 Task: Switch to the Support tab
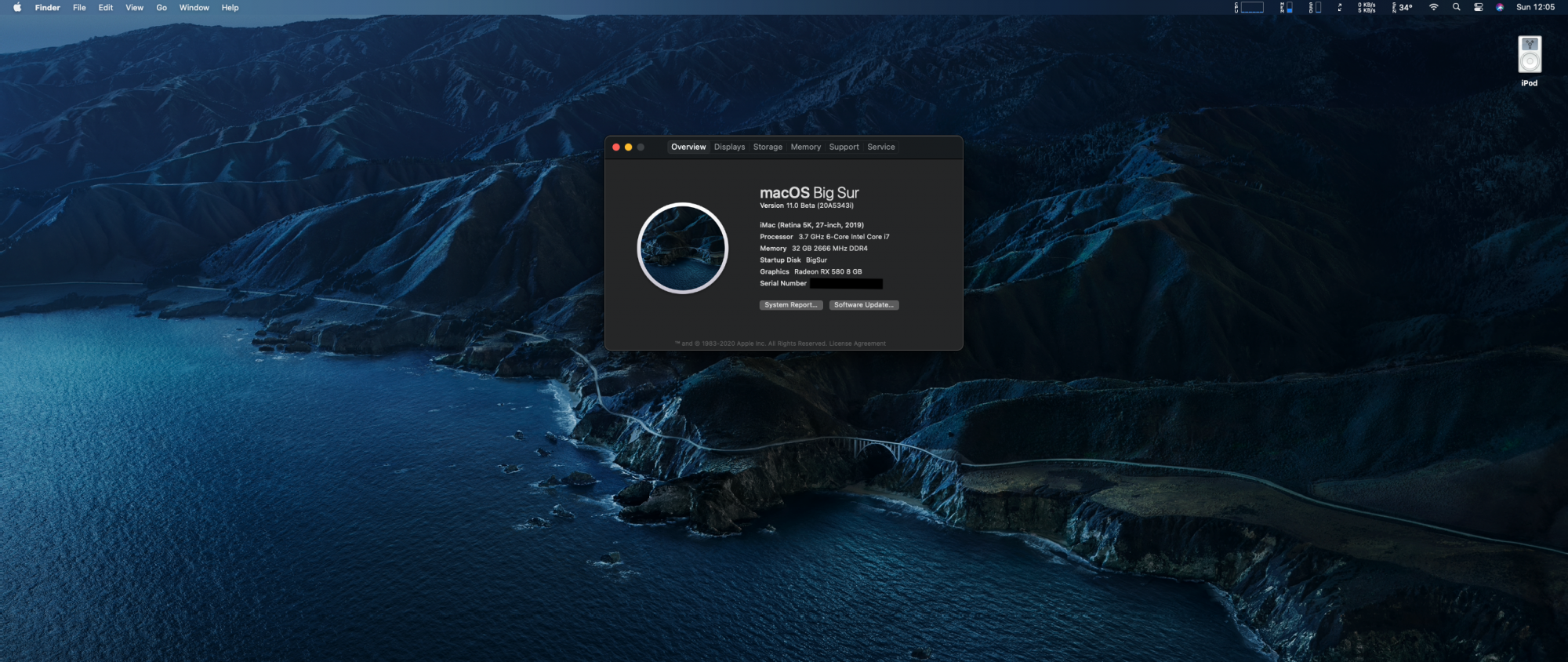click(844, 147)
